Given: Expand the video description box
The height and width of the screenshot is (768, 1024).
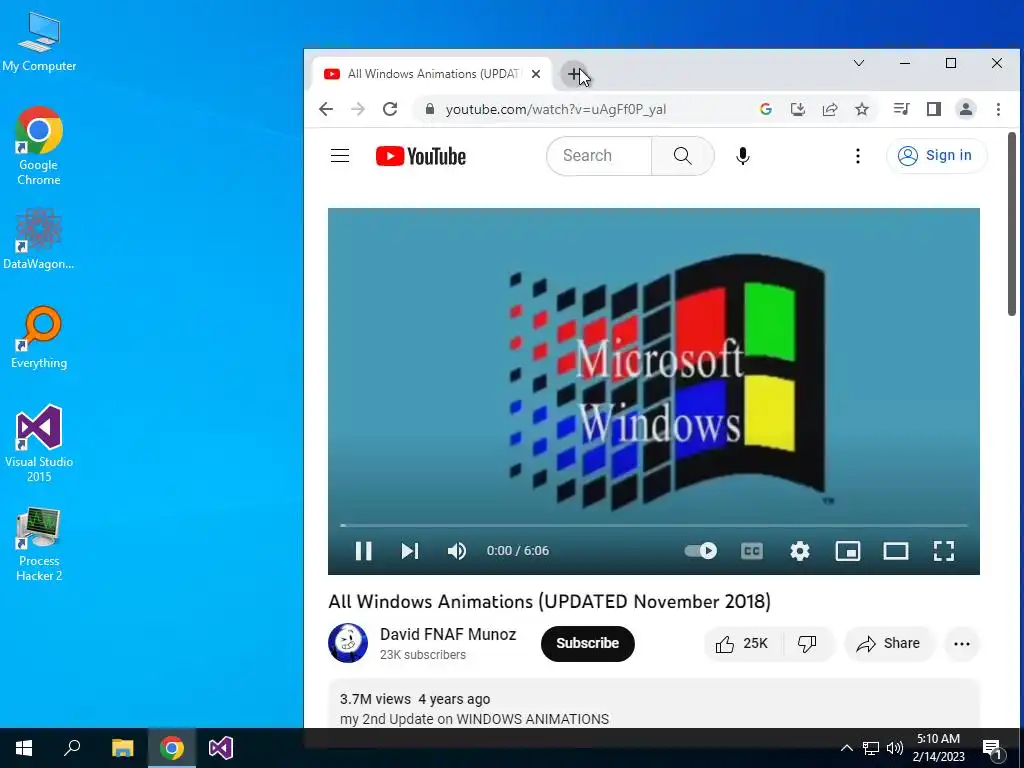Looking at the screenshot, I should coord(654,704).
